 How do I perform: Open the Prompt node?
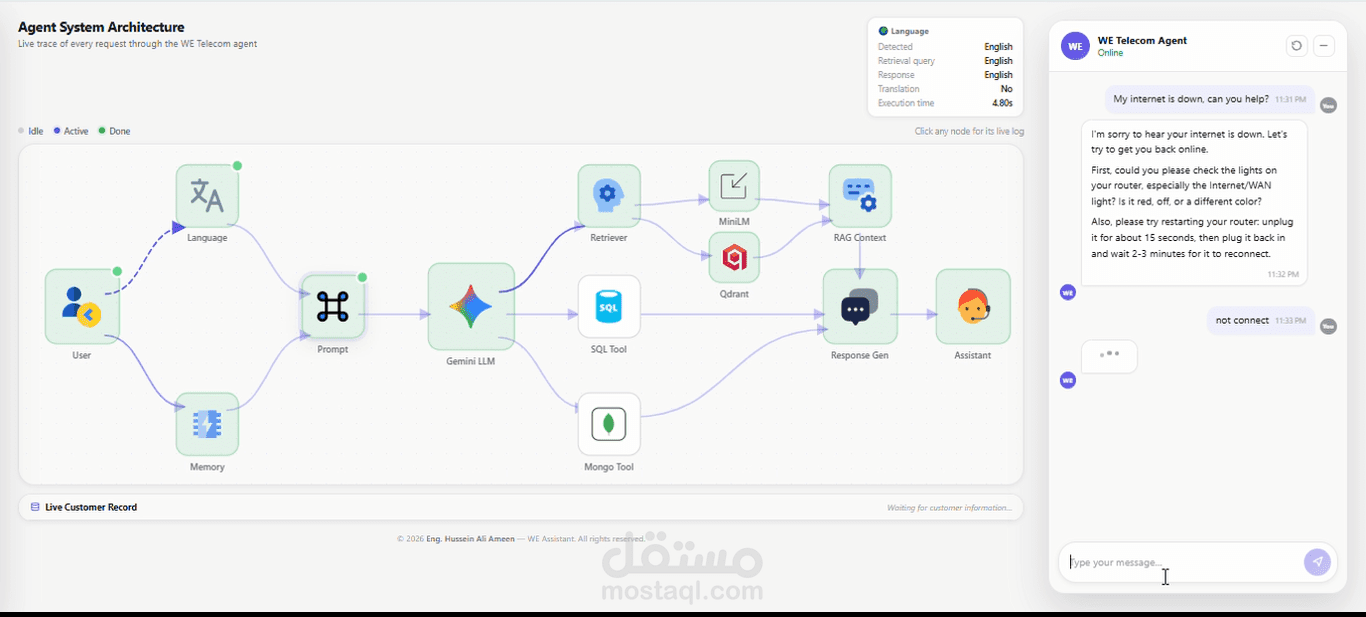point(333,307)
